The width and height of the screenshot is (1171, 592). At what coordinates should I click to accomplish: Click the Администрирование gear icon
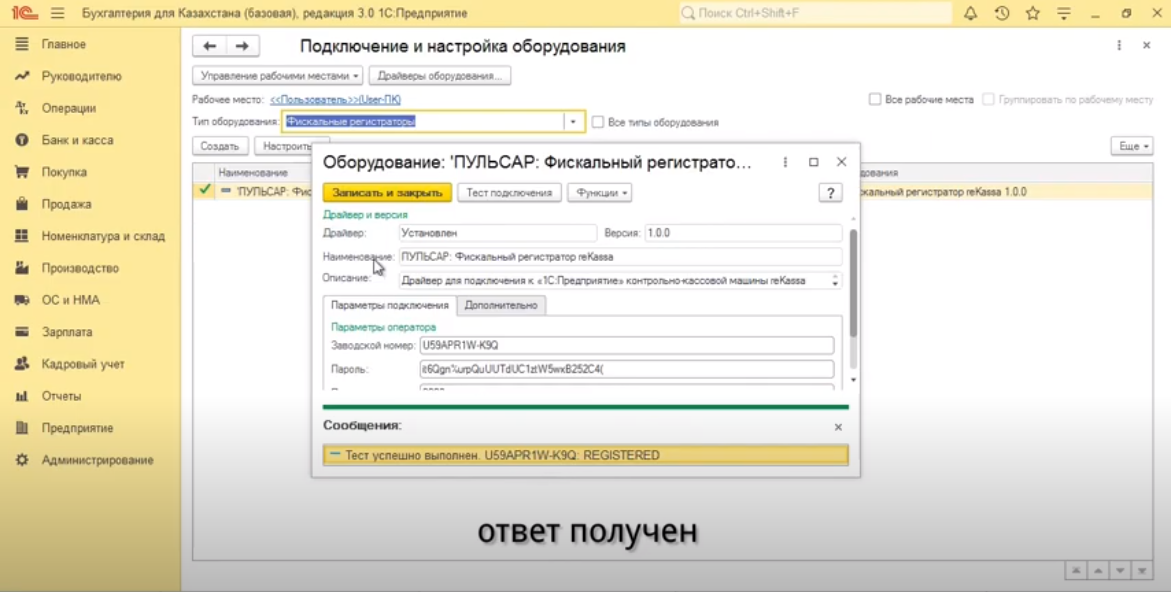[22, 460]
